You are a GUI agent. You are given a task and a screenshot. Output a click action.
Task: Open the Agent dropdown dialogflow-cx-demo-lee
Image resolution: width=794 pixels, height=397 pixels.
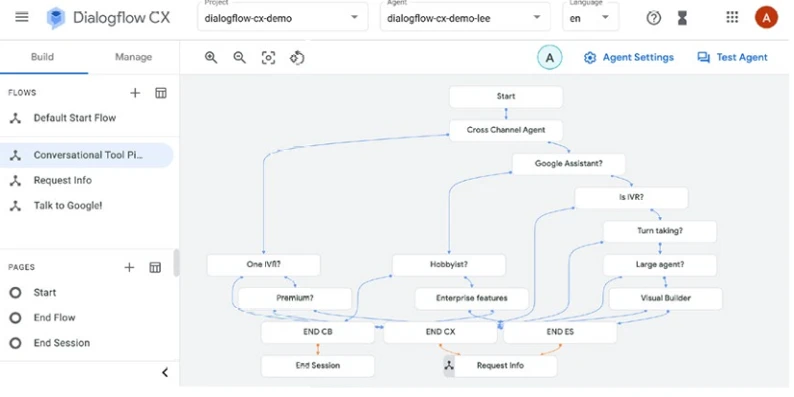point(465,18)
